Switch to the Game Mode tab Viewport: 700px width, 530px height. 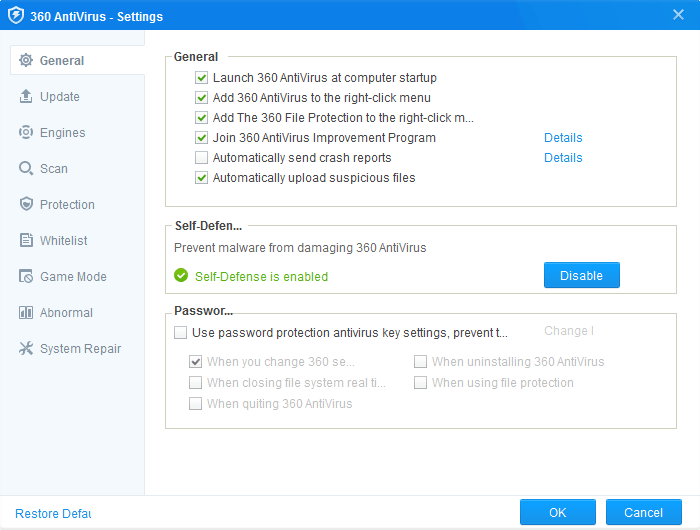(72, 277)
